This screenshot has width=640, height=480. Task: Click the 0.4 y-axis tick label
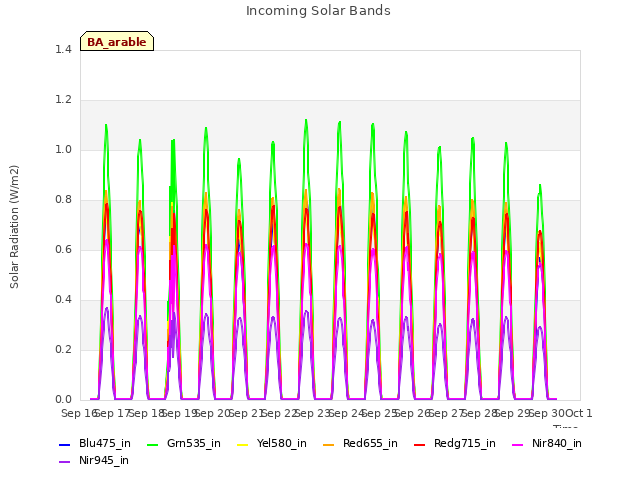coord(63,299)
